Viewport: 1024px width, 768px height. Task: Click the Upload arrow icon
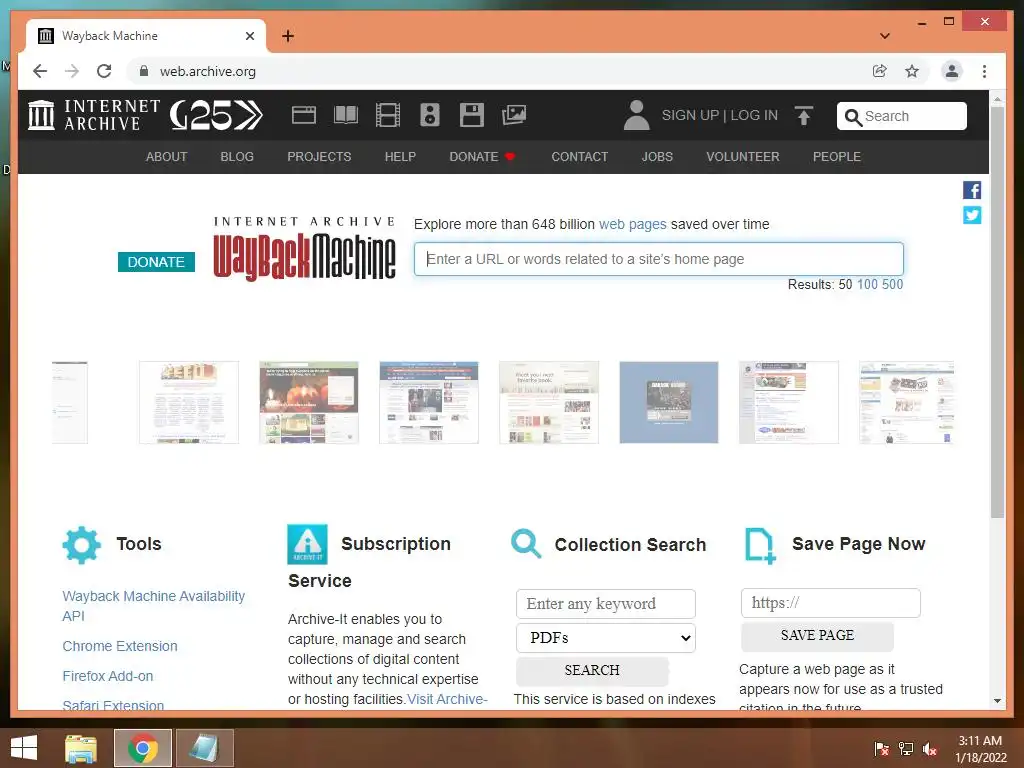pos(804,116)
